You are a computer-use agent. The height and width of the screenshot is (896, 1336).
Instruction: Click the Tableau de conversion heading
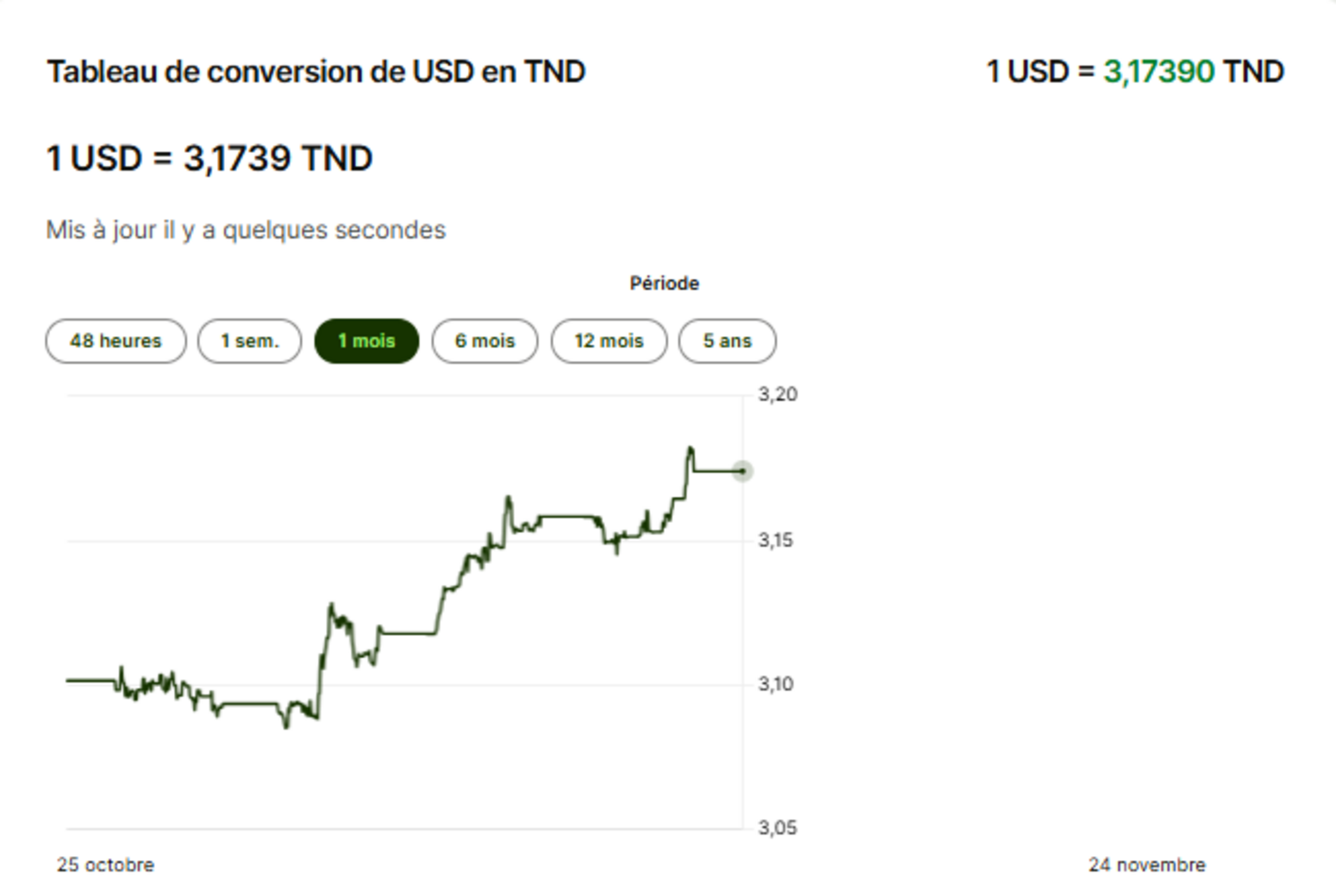316,72
